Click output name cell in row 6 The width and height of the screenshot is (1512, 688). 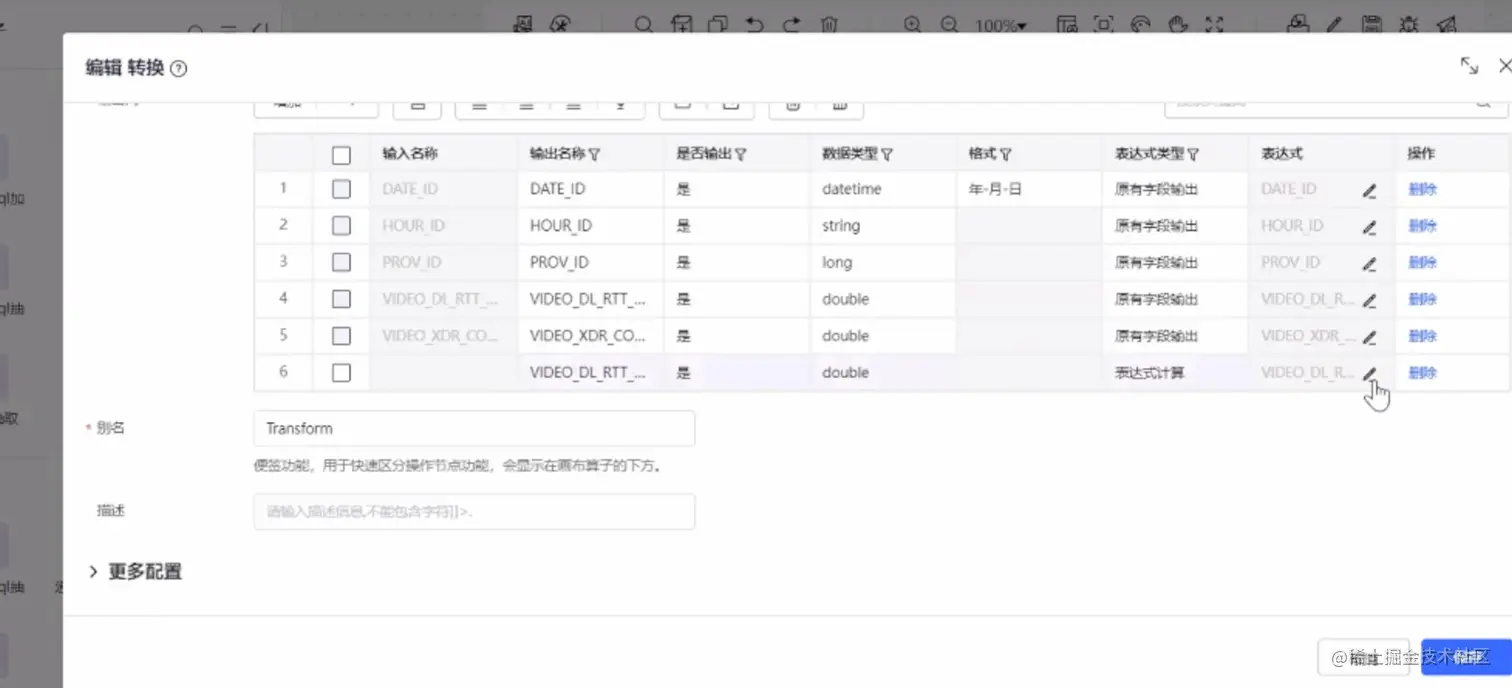coord(591,372)
